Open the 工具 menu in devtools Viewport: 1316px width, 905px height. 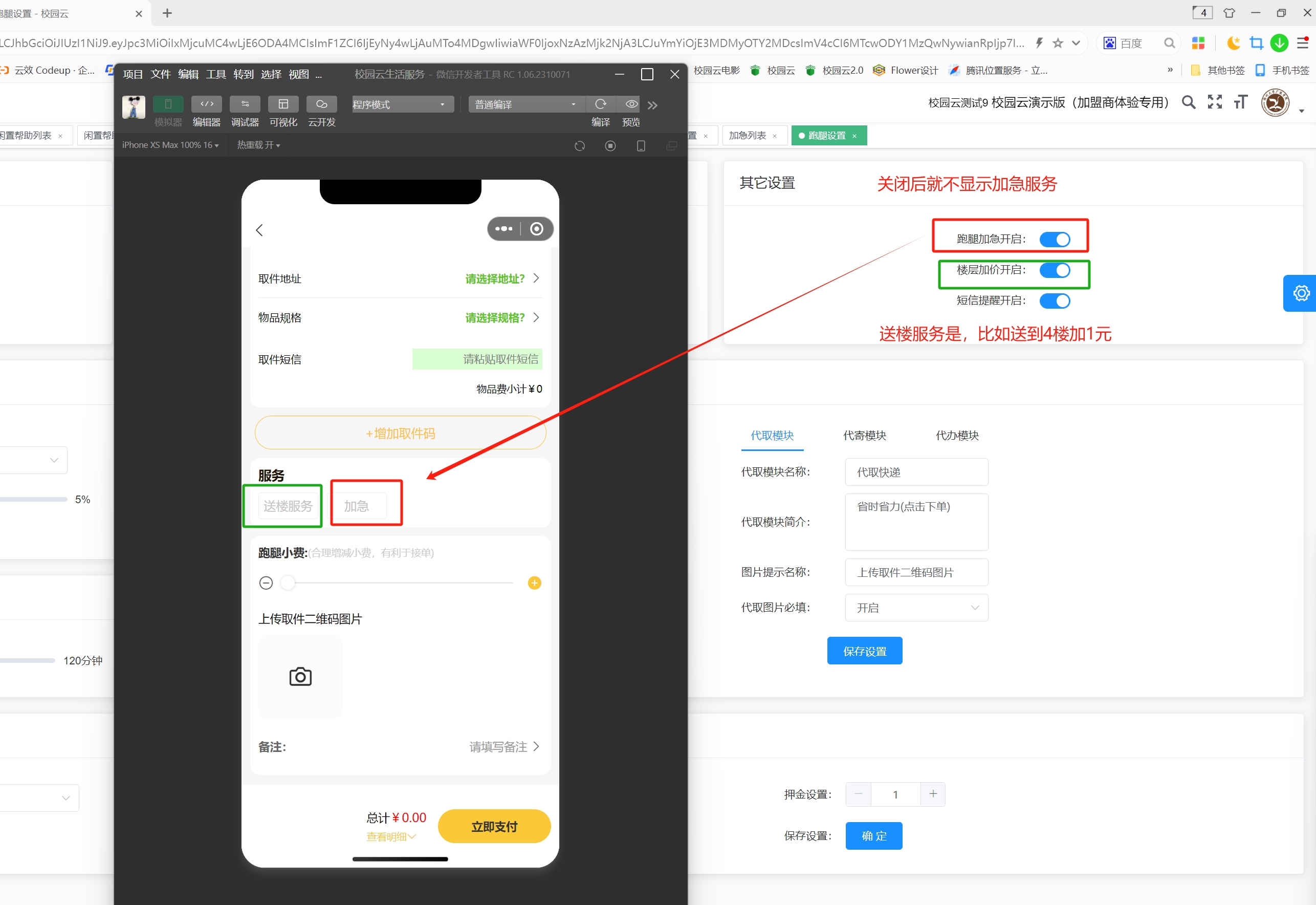point(215,74)
